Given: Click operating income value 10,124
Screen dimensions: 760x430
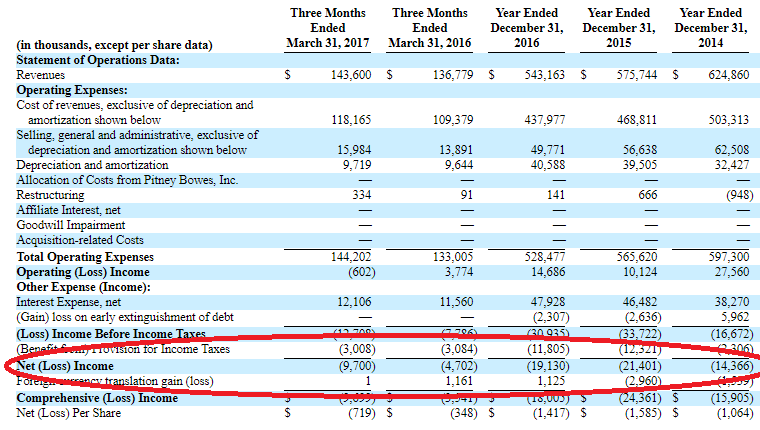Looking at the screenshot, I should click(640, 272).
